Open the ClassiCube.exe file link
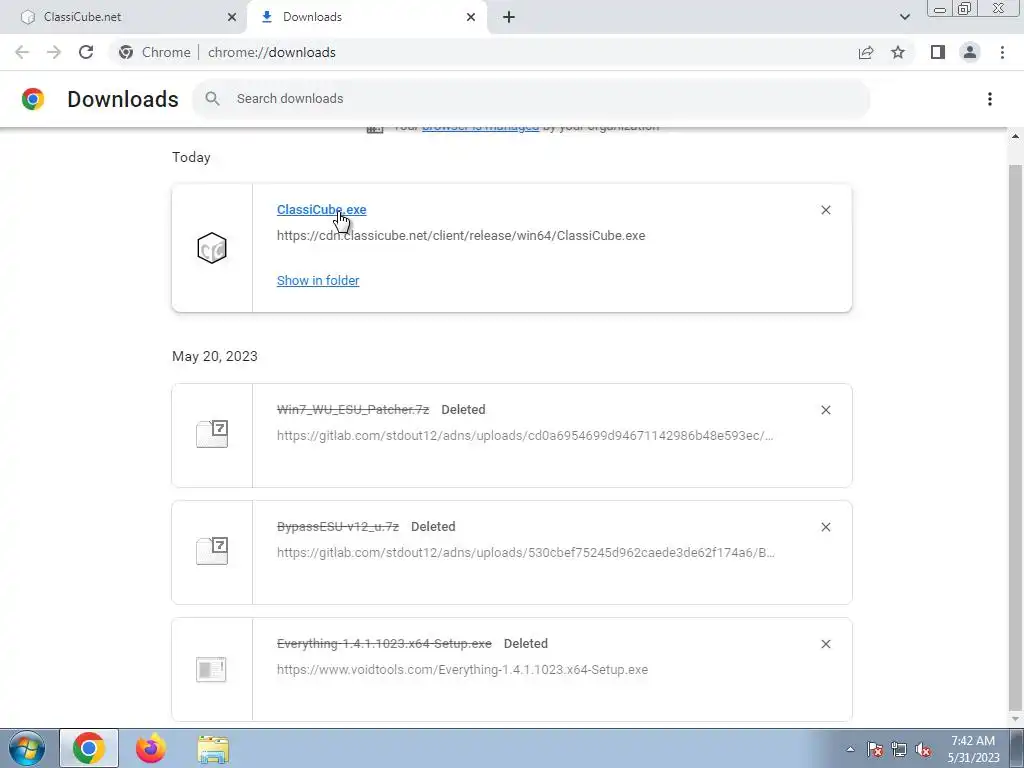This screenshot has width=1024, height=768. 321,210
